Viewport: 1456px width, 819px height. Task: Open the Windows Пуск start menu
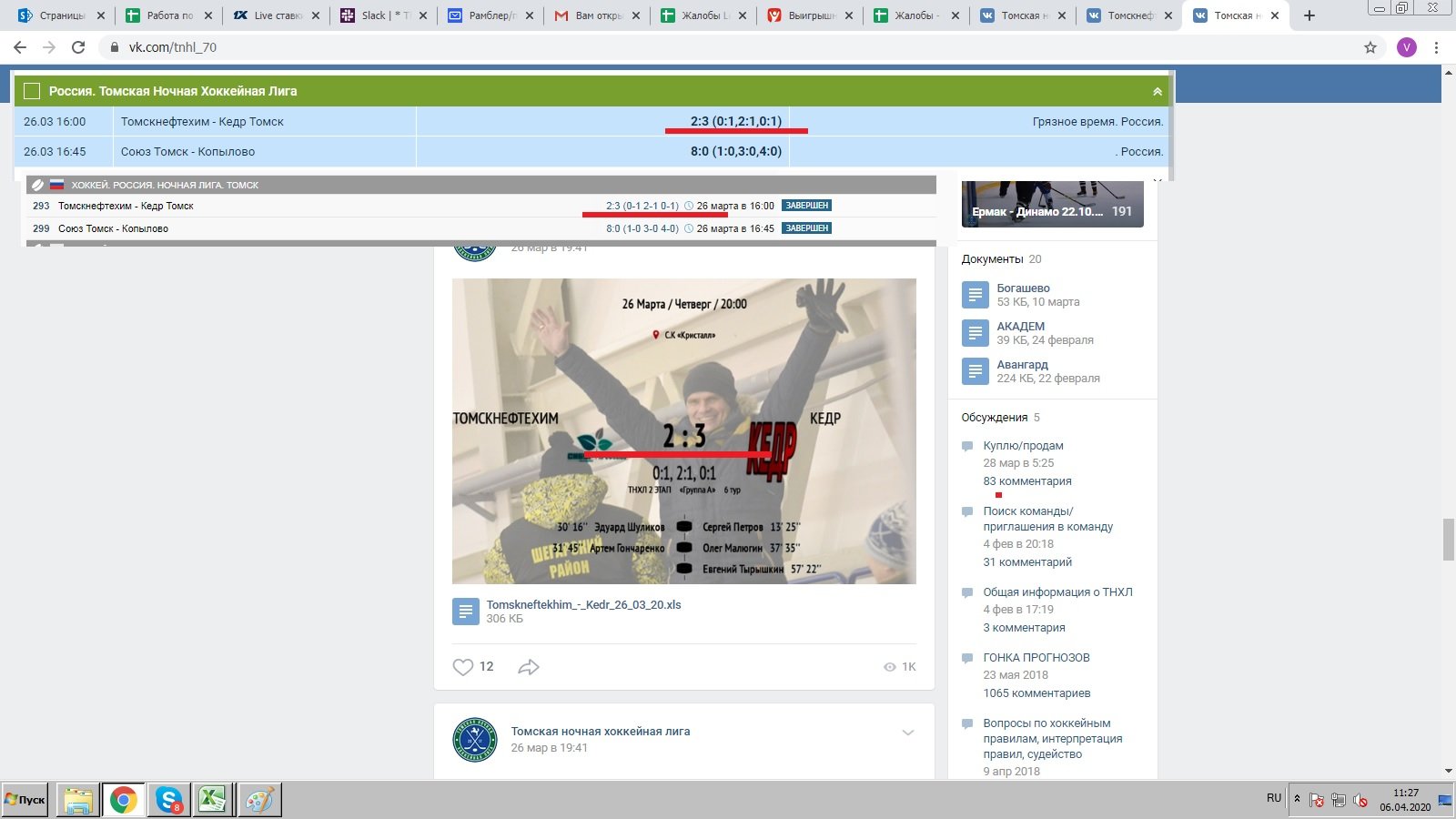pos(25,800)
